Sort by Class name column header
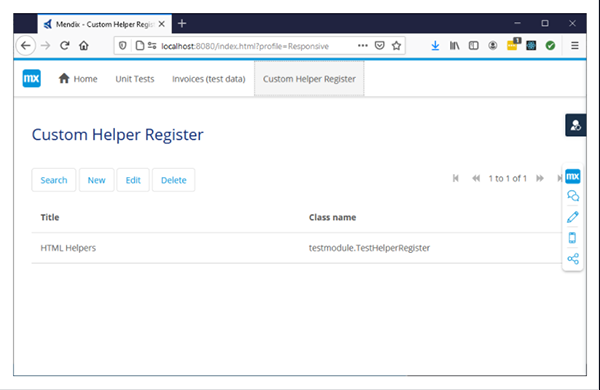600x390 pixels. pos(333,217)
